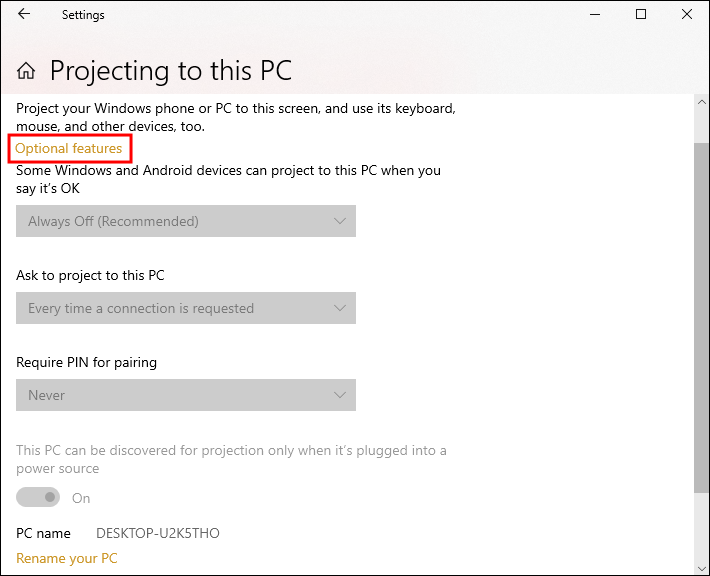Click the "Projecting to this PC" heading

coord(171,71)
